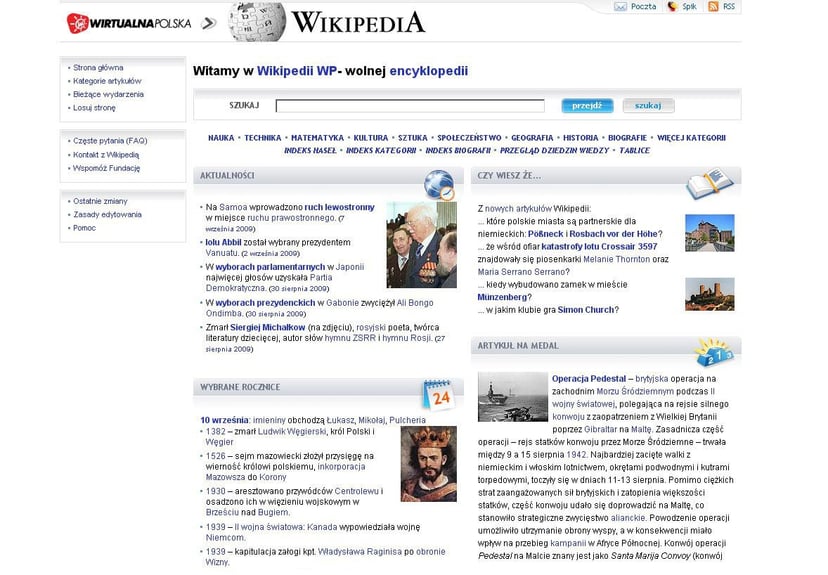This screenshot has height=575, width=828.
Task: Open ruch lewostronny news link
Action: pyautogui.click(x=340, y=207)
